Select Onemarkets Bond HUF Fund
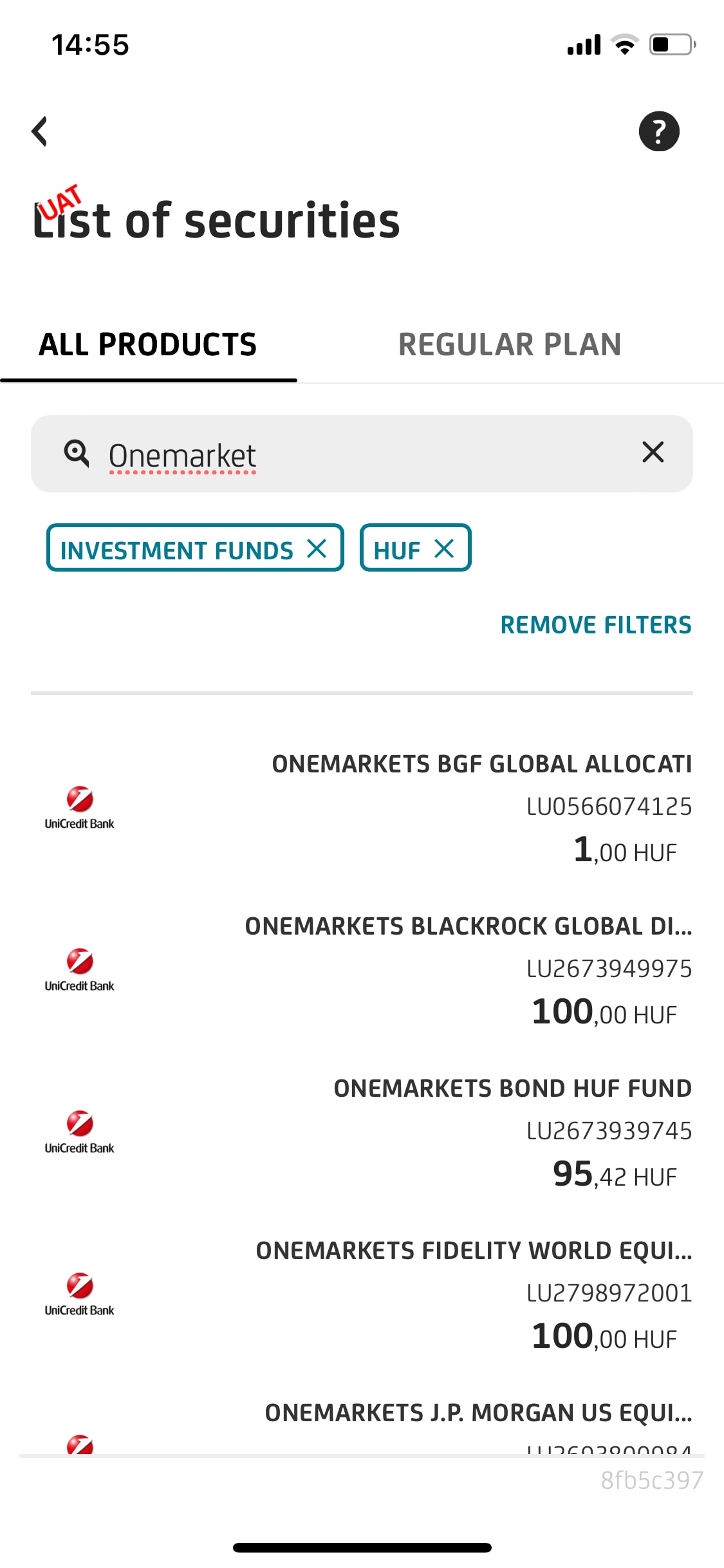 (512, 1088)
